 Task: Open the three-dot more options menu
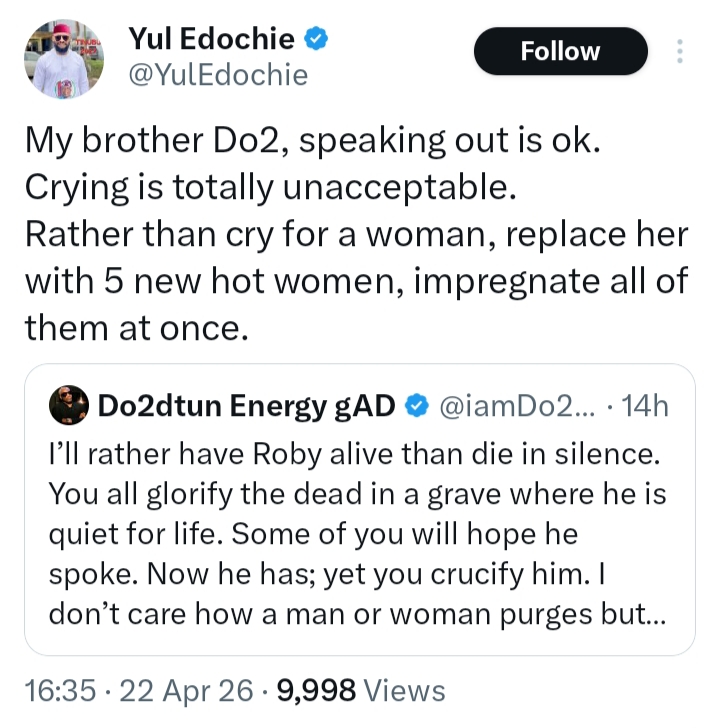[x=681, y=51]
